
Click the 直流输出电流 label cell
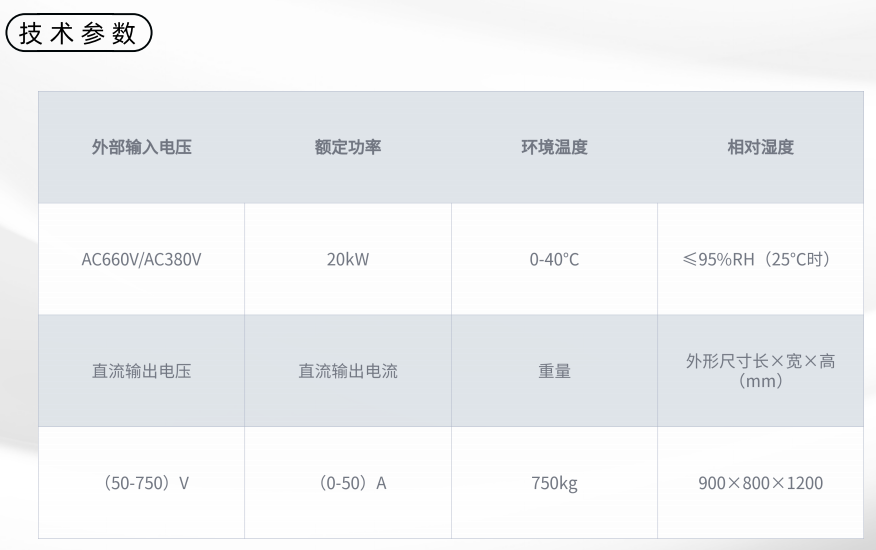[347, 371]
